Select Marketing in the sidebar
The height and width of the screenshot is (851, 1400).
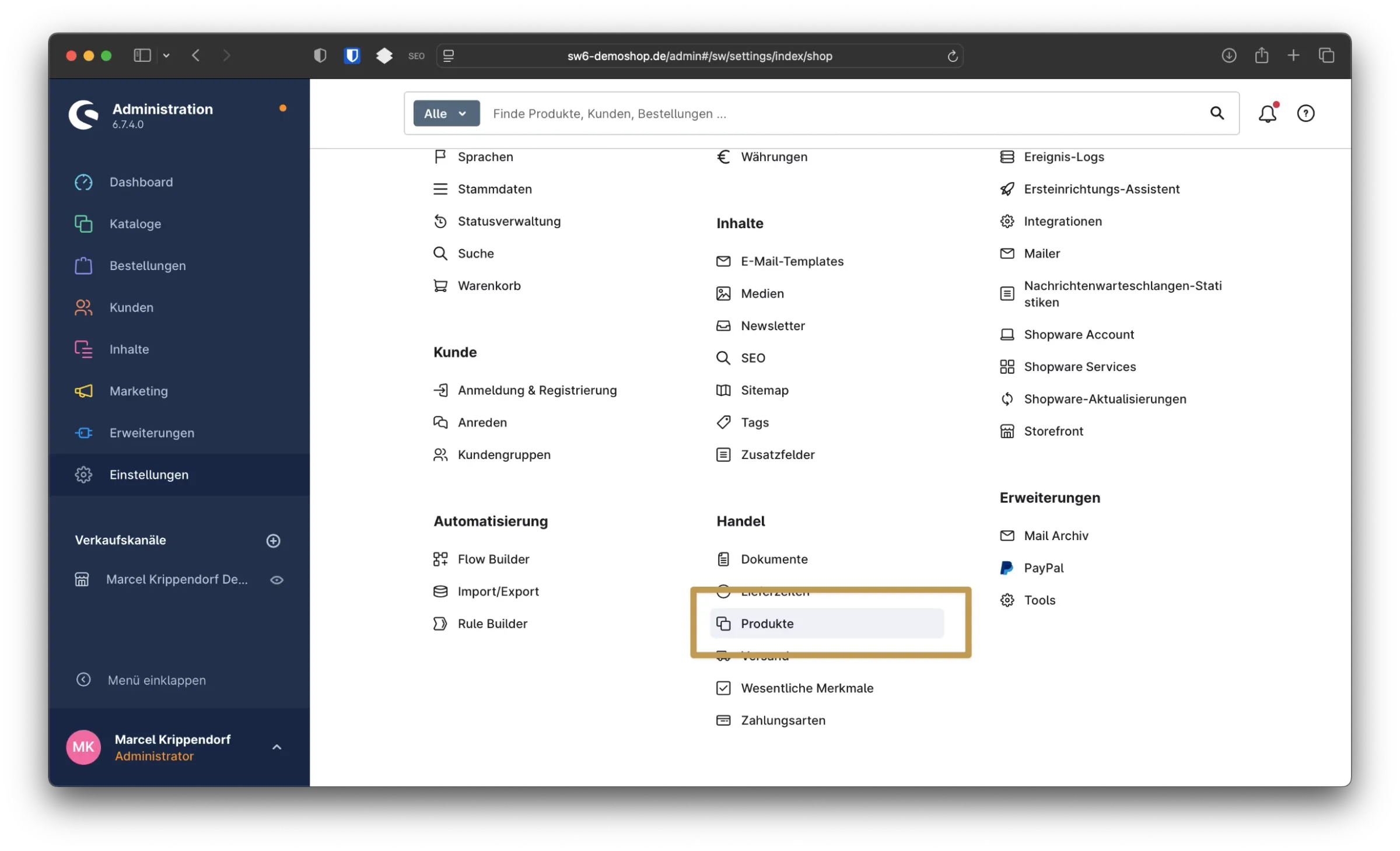click(x=138, y=391)
